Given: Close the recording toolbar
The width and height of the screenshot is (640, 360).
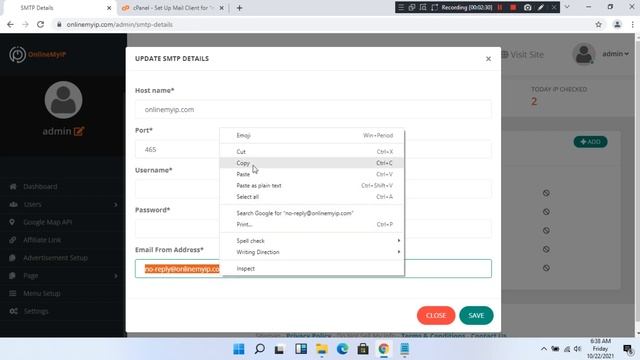Looking at the screenshot, I should pos(554,7).
